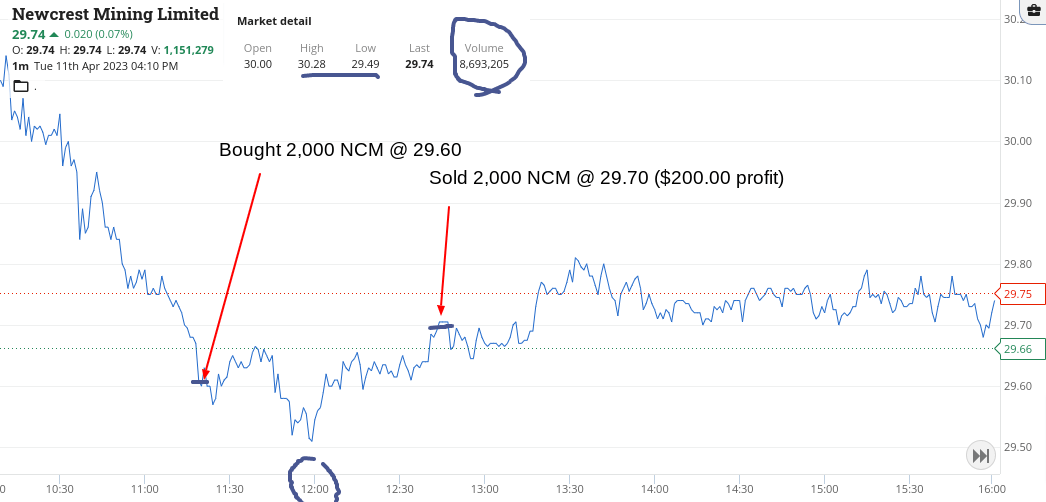This screenshot has height=502, width=1046.
Task: Click the High value 30.28
Action: (x=312, y=64)
